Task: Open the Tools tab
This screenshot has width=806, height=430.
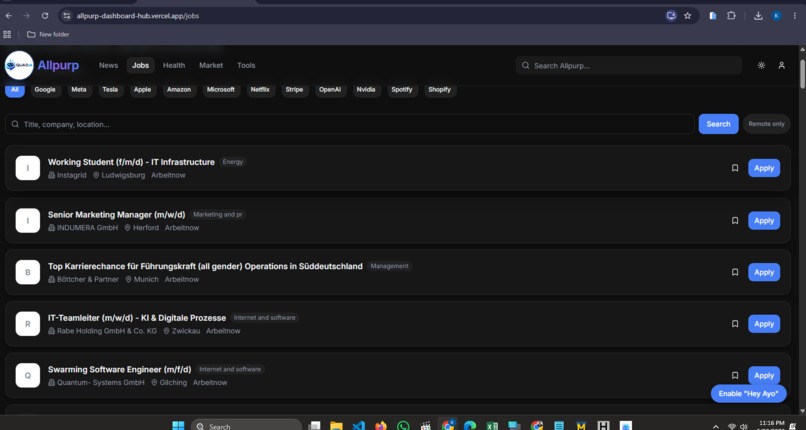Action: pos(246,65)
